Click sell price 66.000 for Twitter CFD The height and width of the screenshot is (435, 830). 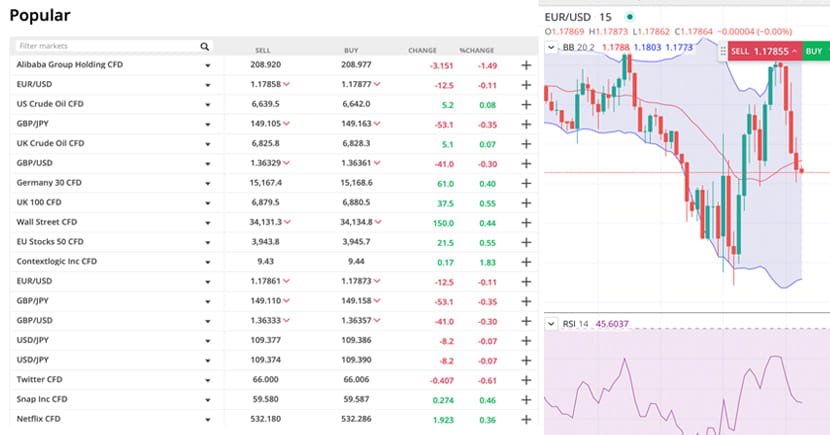(x=266, y=379)
